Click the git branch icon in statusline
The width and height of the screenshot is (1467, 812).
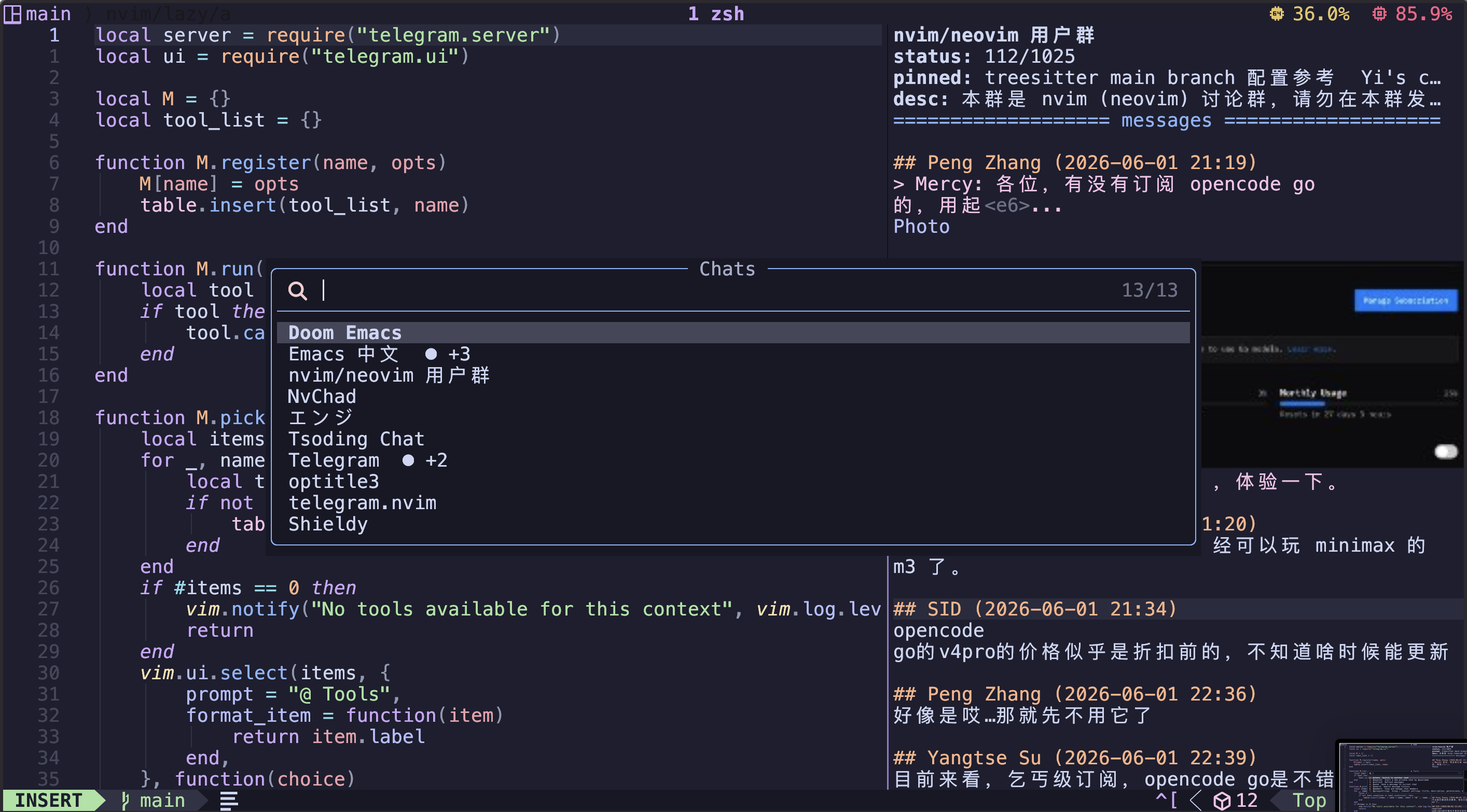click(126, 801)
